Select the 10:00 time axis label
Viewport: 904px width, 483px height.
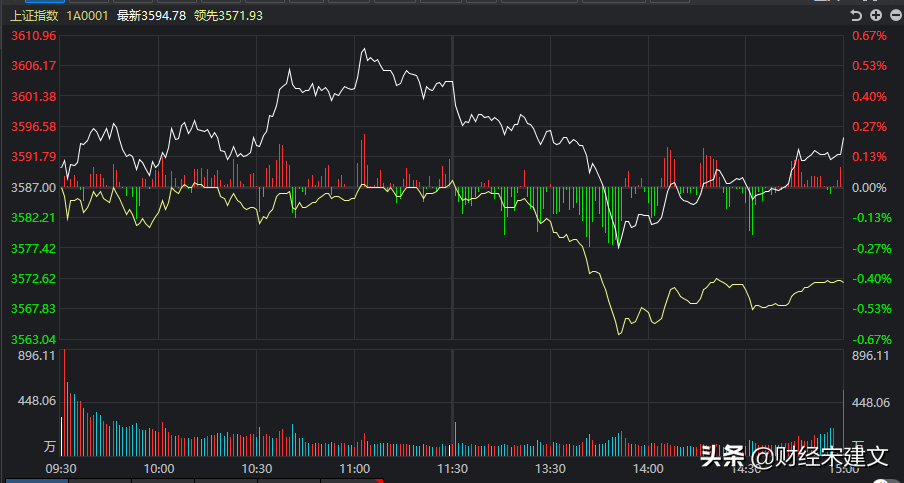159,468
